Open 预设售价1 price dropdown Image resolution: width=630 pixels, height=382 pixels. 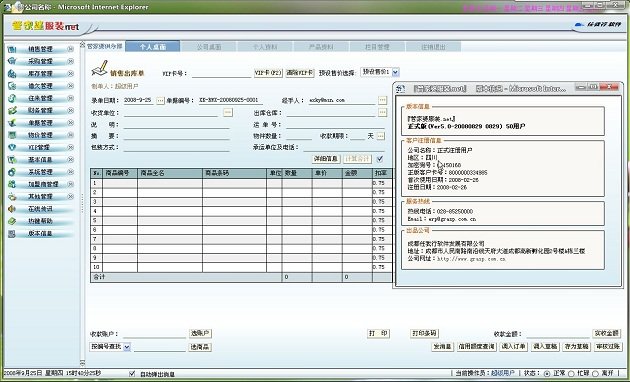click(x=395, y=72)
